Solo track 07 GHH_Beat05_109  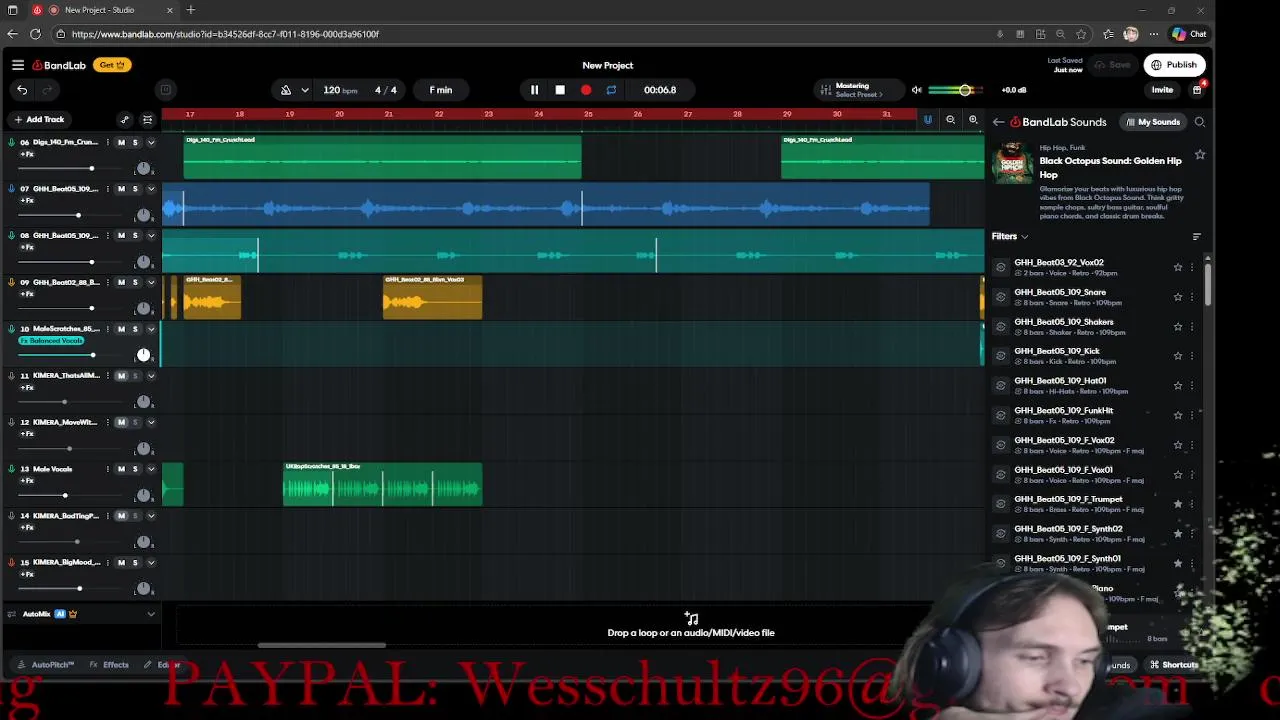tap(135, 189)
